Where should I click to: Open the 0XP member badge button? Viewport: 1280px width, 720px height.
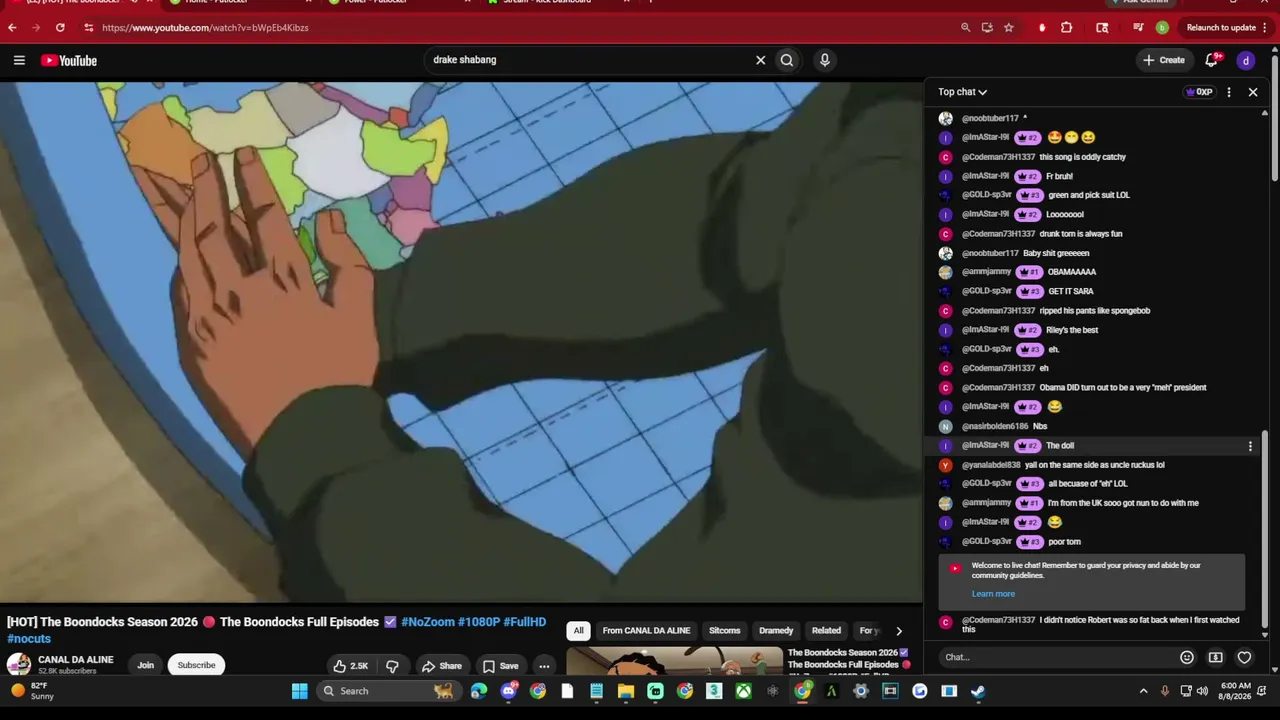(x=1199, y=92)
